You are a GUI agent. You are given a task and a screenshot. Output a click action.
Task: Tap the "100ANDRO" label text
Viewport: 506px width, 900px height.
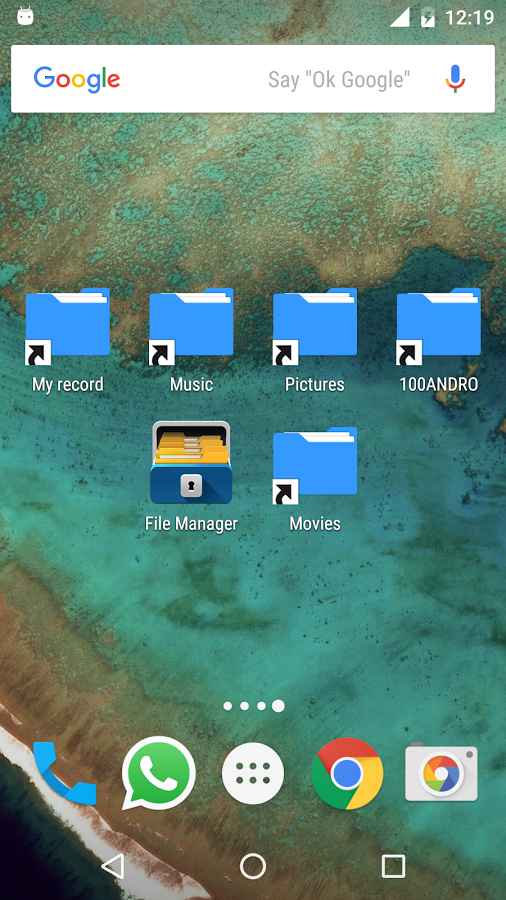click(439, 384)
